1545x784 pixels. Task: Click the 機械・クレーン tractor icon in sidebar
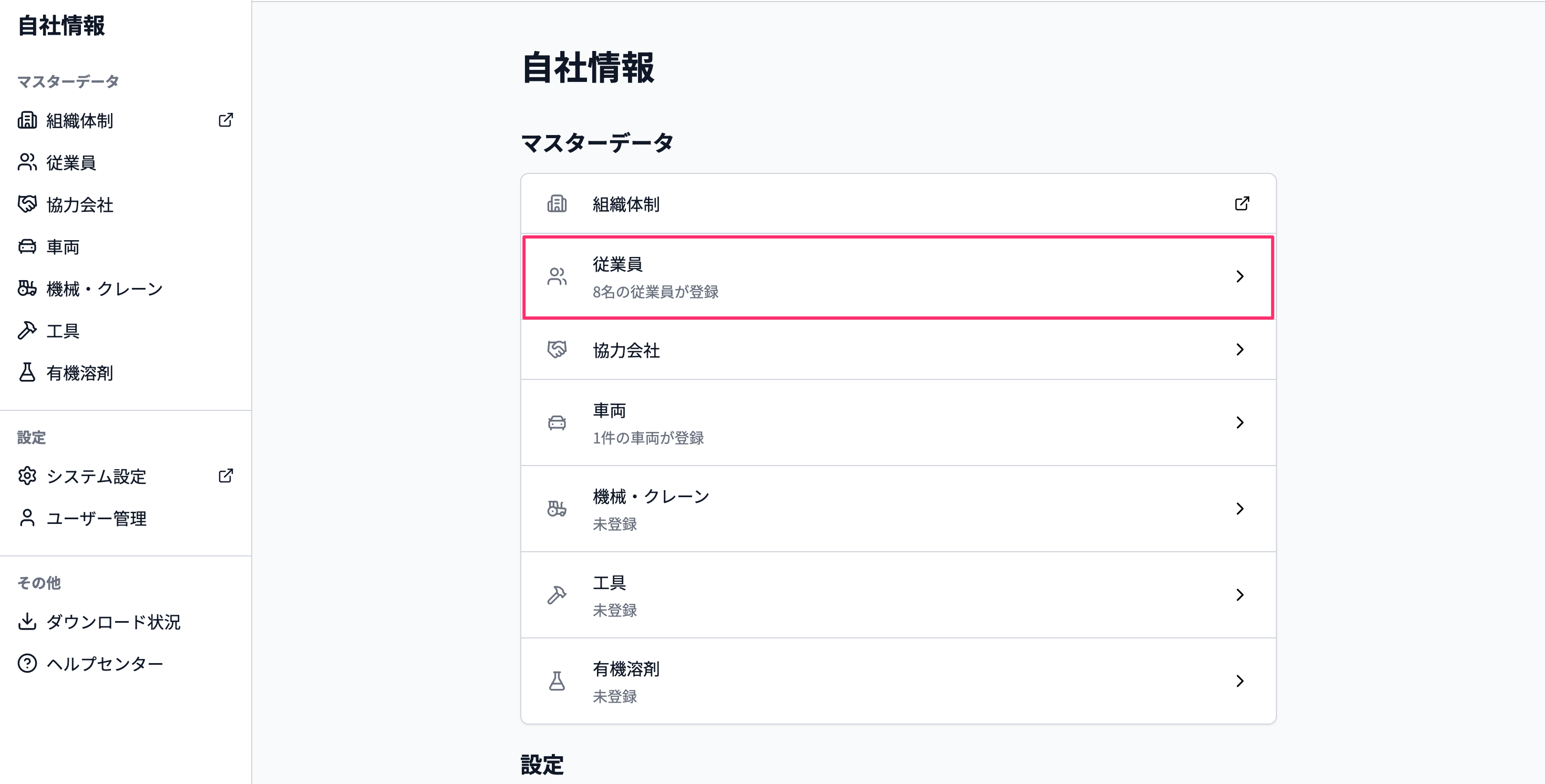tap(27, 288)
